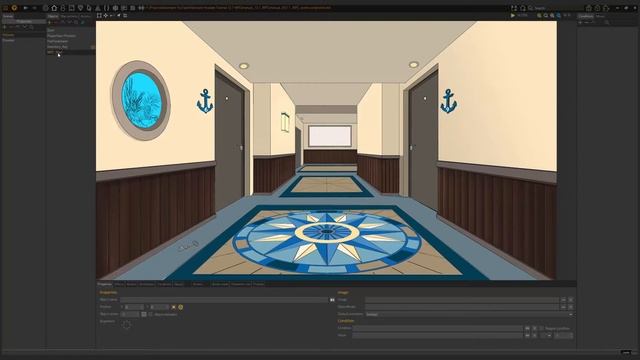Start the scene preview with the play button
640x360 pixels.
point(513,16)
